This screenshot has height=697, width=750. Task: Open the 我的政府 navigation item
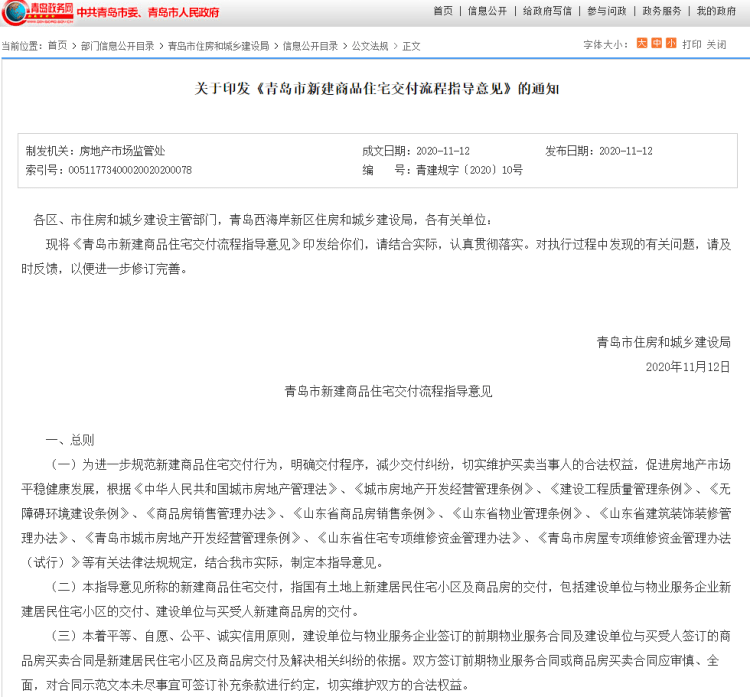click(x=716, y=11)
